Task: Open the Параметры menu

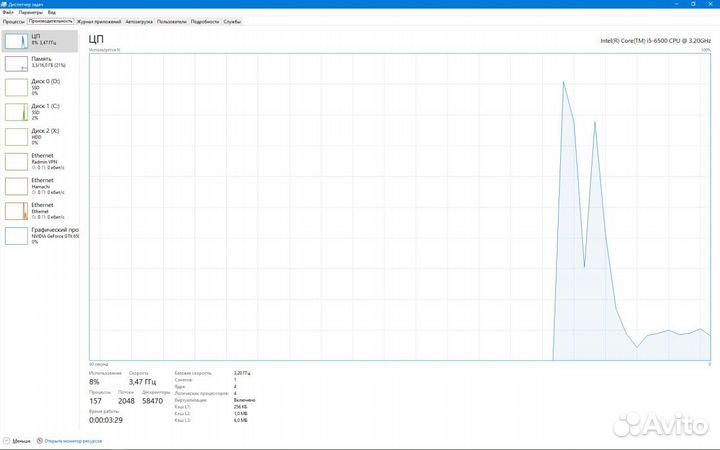Action: 28,12
